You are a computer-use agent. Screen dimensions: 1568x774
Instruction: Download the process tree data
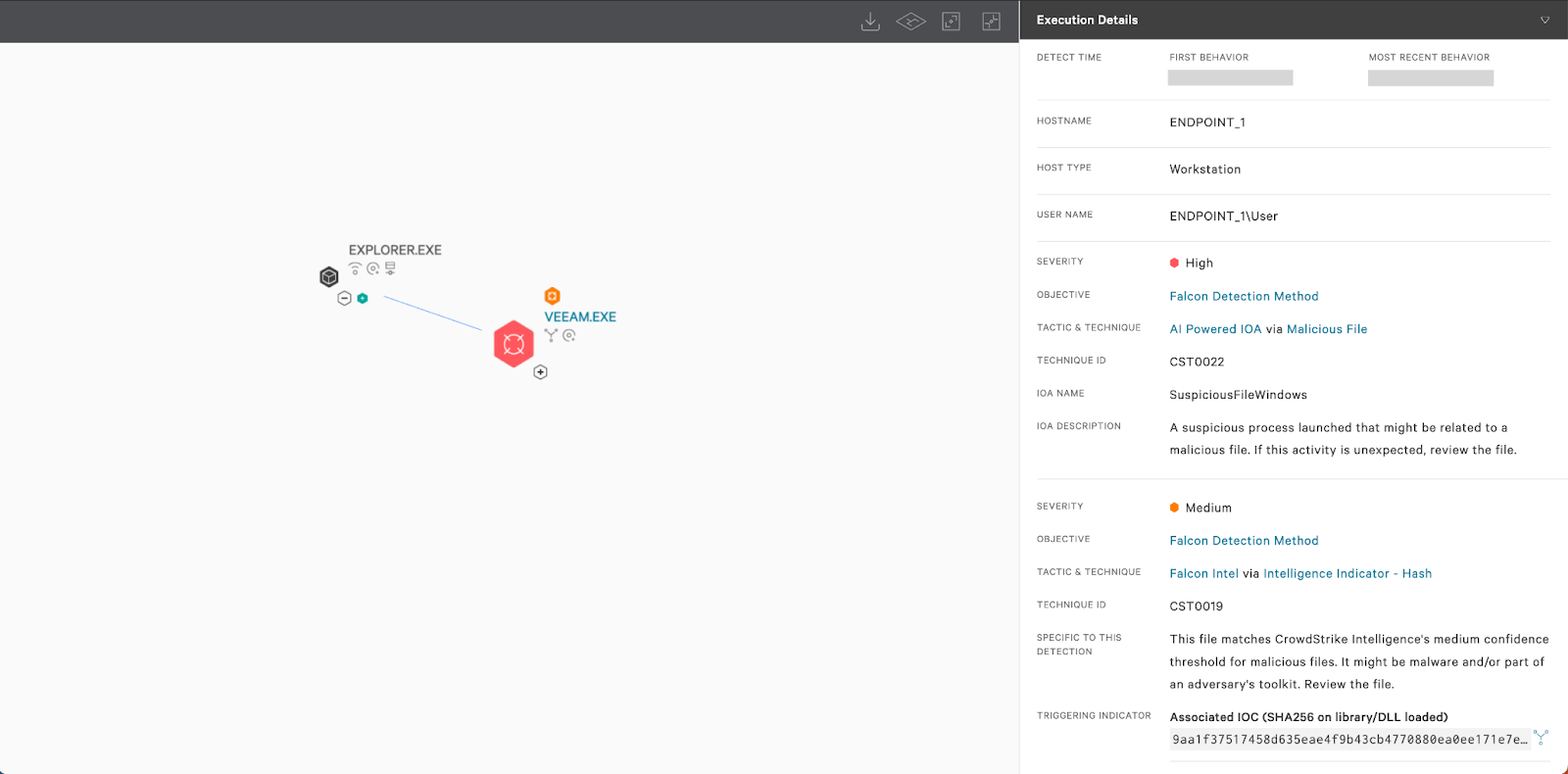coord(870,22)
